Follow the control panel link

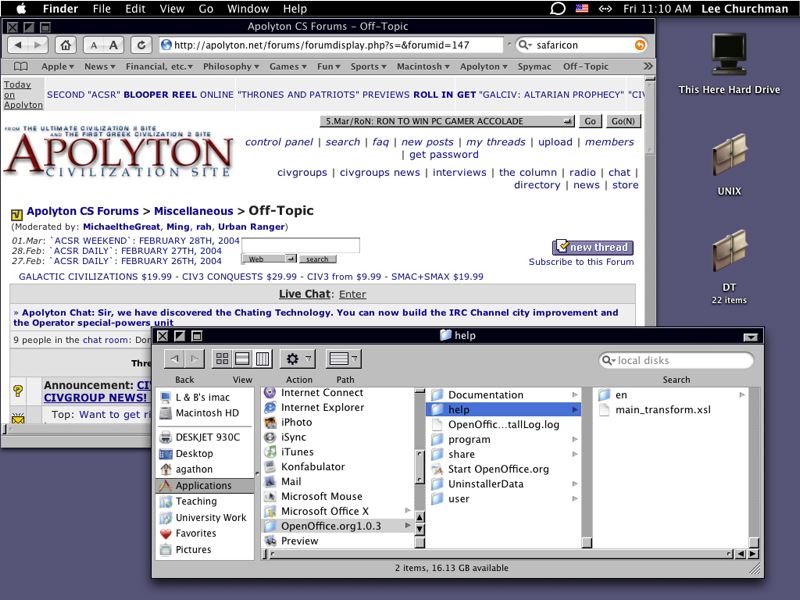pos(281,142)
